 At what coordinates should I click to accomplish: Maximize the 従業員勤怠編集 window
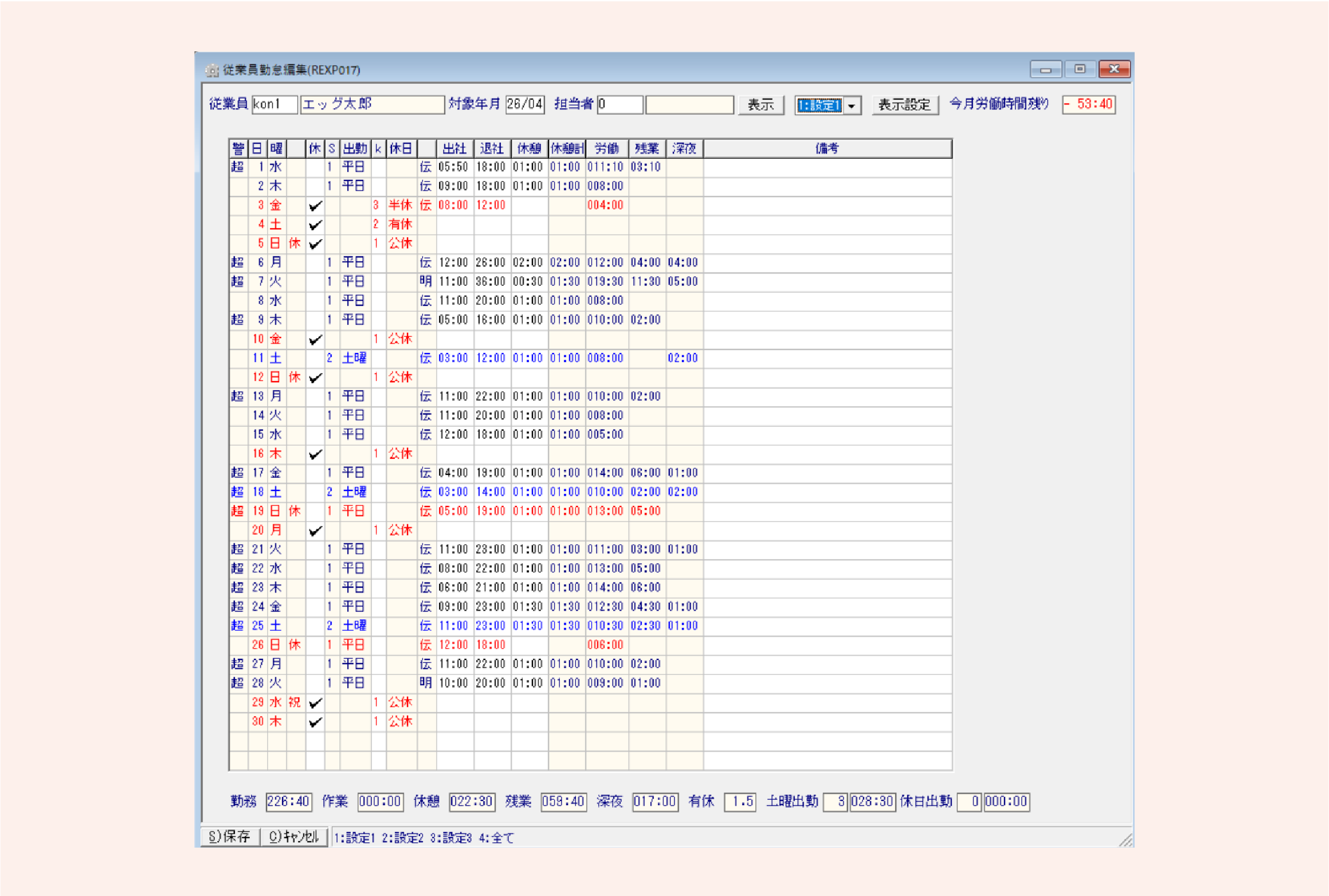1080,69
